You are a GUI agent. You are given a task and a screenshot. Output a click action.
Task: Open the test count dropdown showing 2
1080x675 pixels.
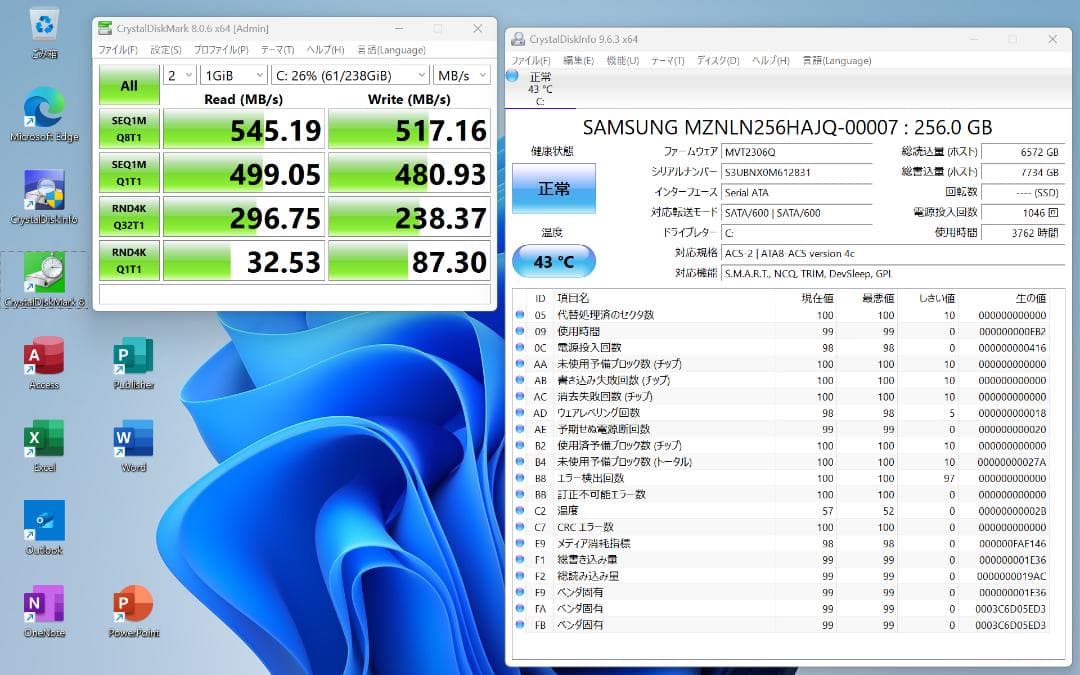(x=181, y=74)
